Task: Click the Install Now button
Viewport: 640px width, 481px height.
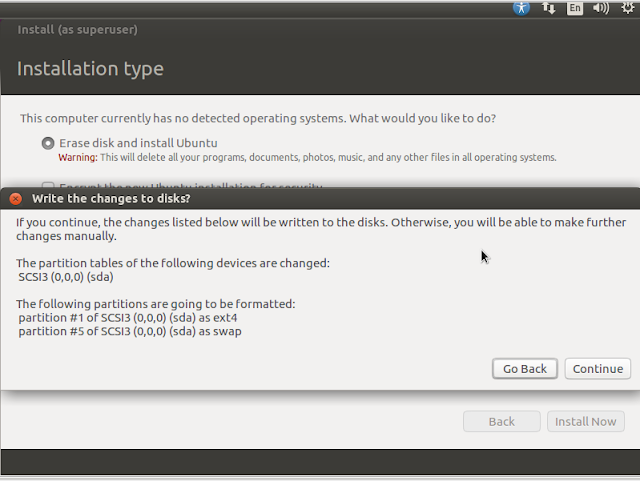Action: [x=585, y=421]
